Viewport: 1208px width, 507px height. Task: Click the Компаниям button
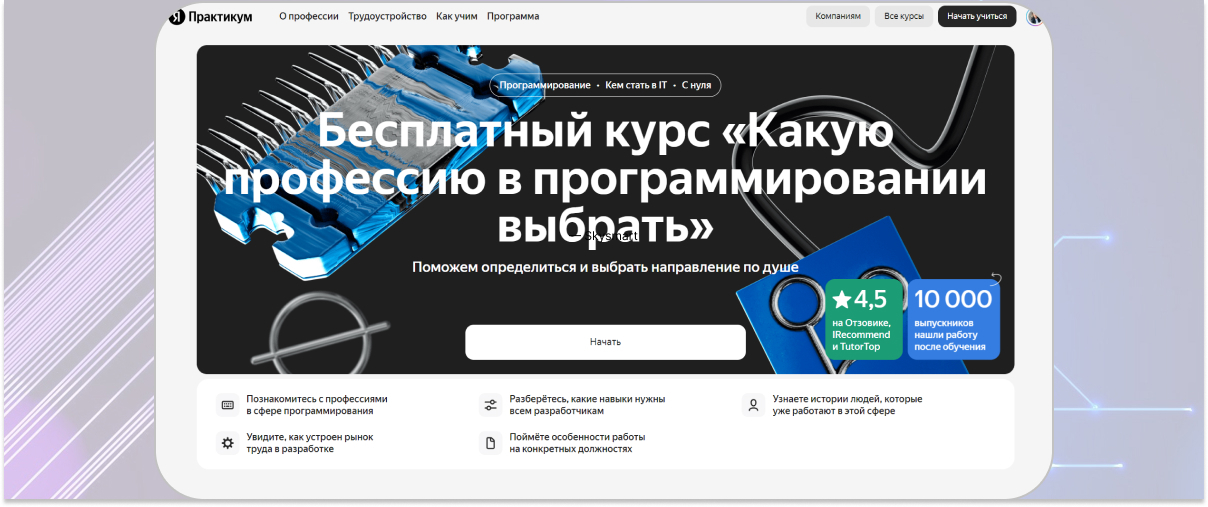point(838,16)
